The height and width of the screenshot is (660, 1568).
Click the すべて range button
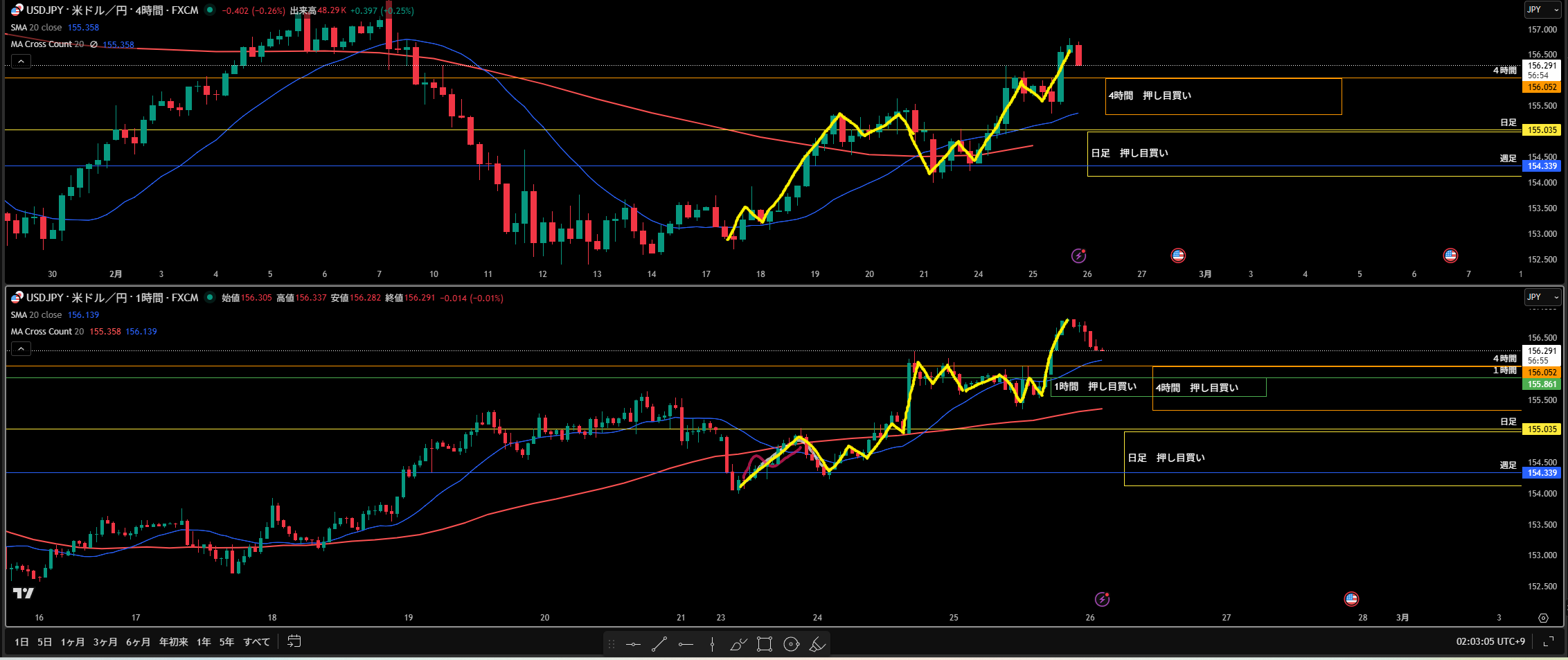click(x=256, y=642)
